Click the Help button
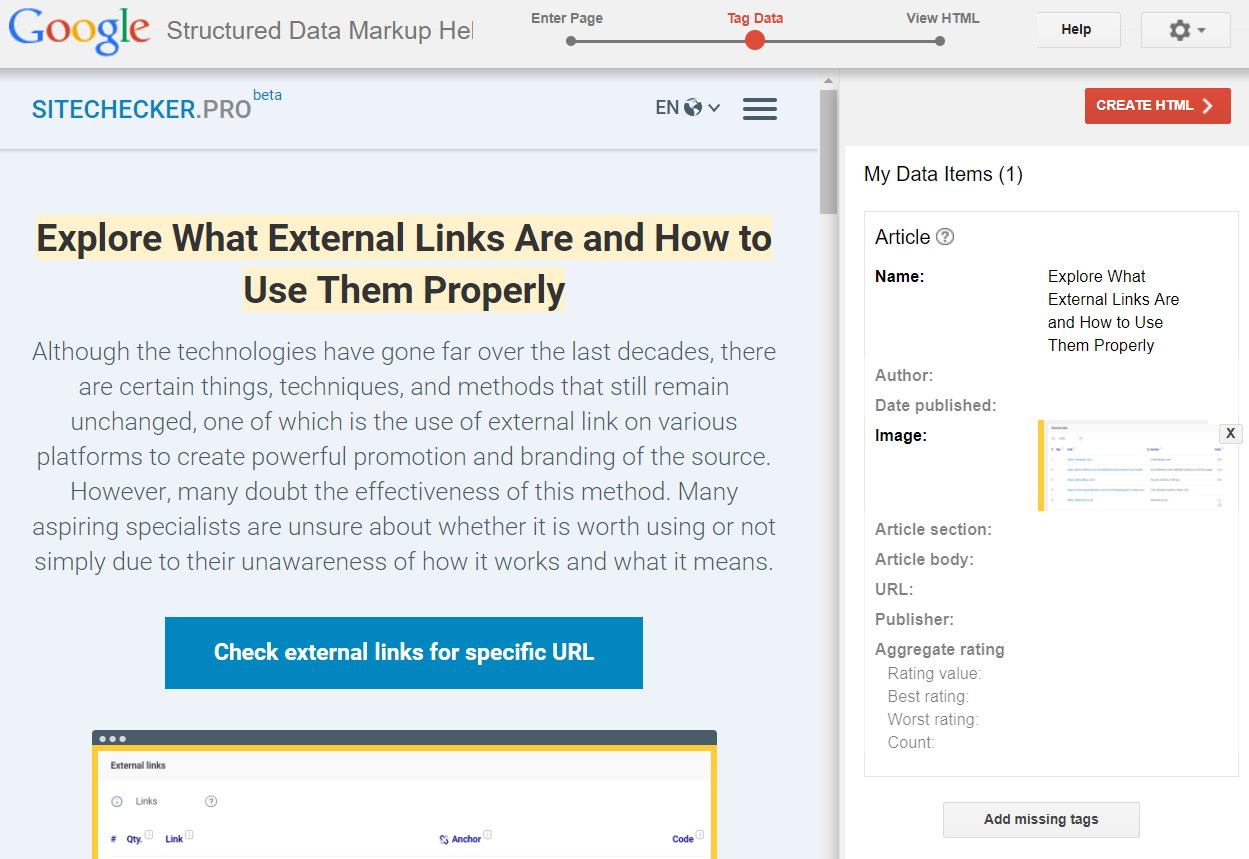1249x859 pixels. pyautogui.click(x=1076, y=30)
